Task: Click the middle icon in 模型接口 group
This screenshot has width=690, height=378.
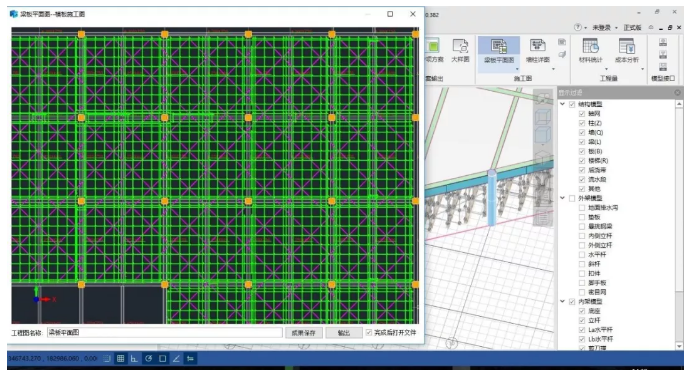Action: 663,55
